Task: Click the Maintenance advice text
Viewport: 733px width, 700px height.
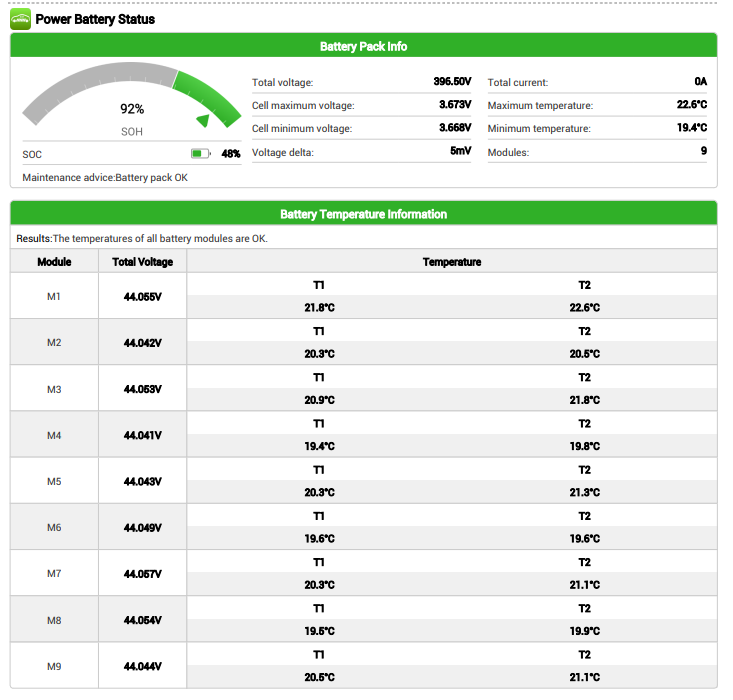Action: [105, 178]
